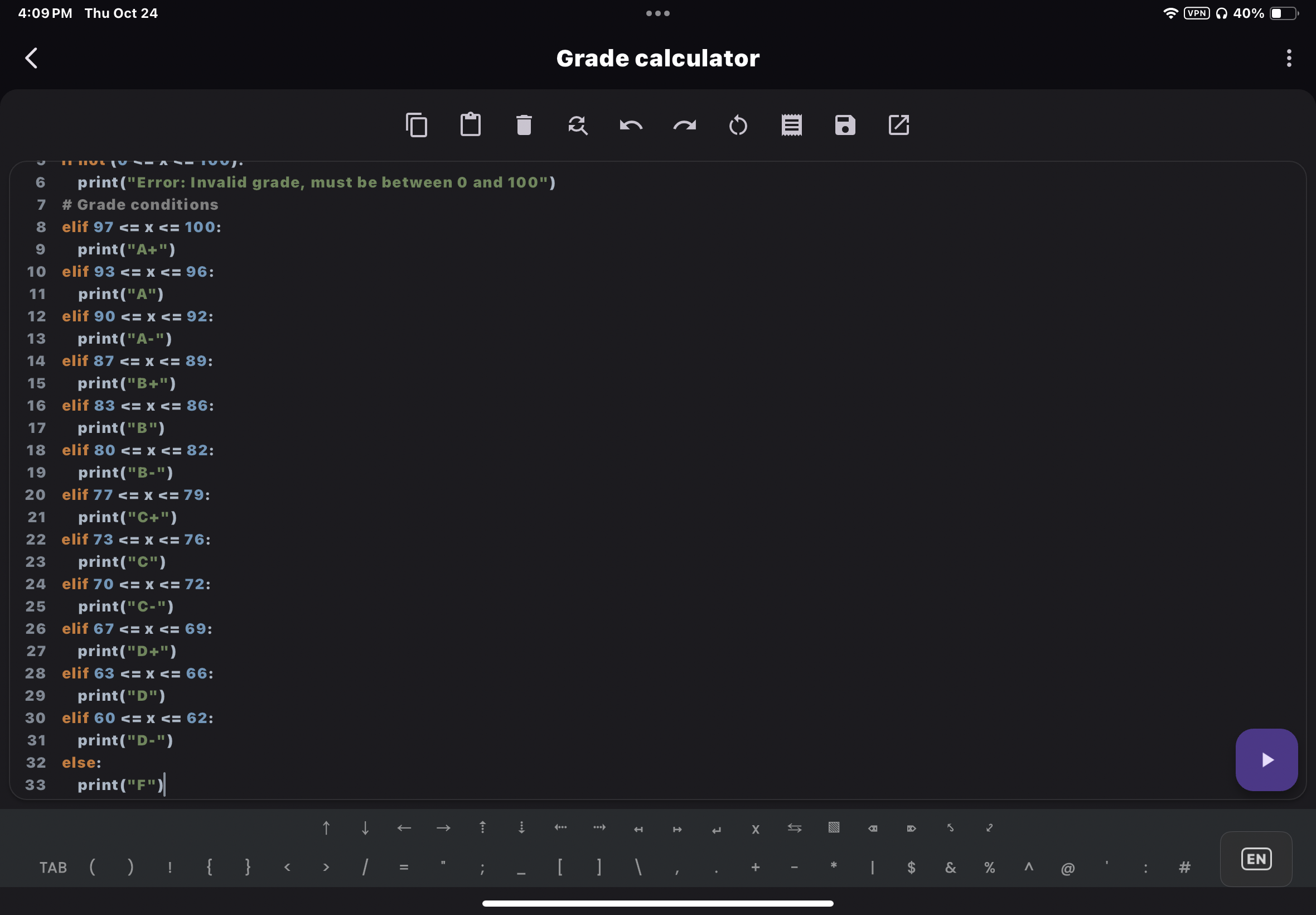The height and width of the screenshot is (915, 1316).
Task: Place cursor on line 9 print("A+")
Action: (x=126, y=249)
